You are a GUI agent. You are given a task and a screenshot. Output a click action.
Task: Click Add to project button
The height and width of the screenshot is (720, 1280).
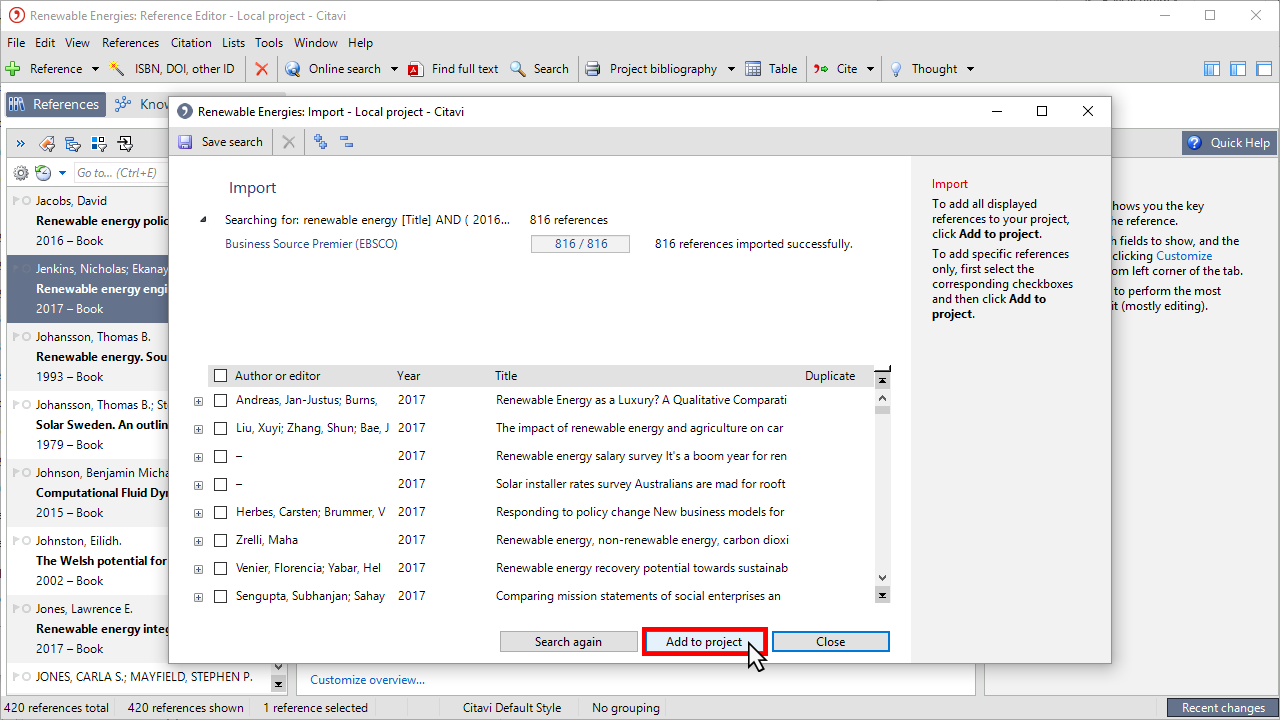(x=704, y=642)
